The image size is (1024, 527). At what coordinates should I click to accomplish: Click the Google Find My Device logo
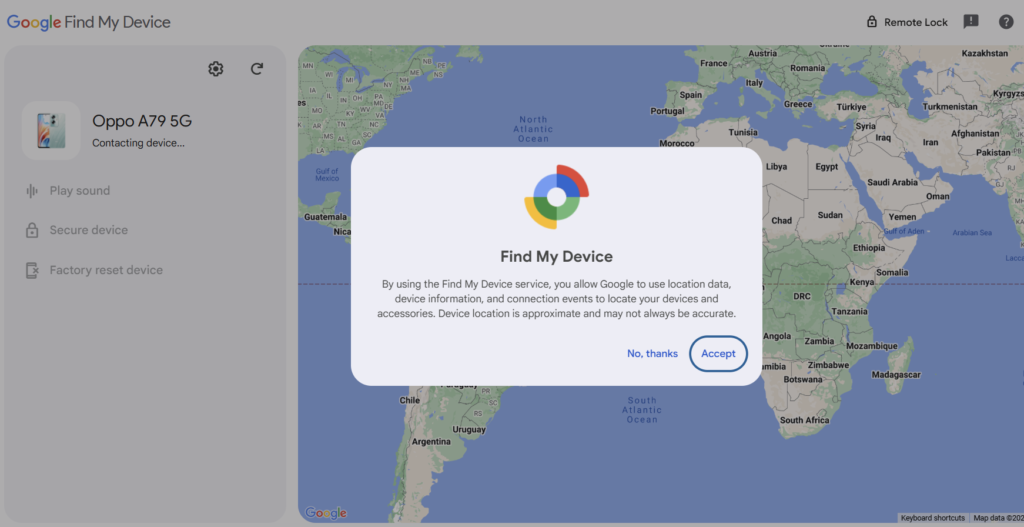coord(89,22)
